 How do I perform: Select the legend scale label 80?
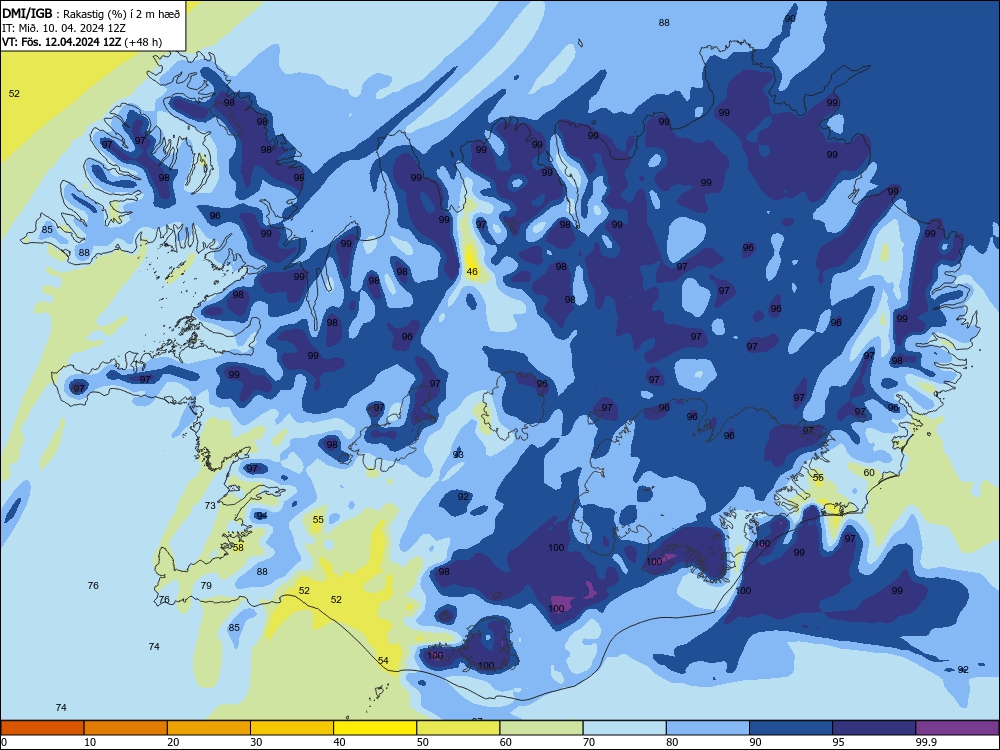(672, 742)
